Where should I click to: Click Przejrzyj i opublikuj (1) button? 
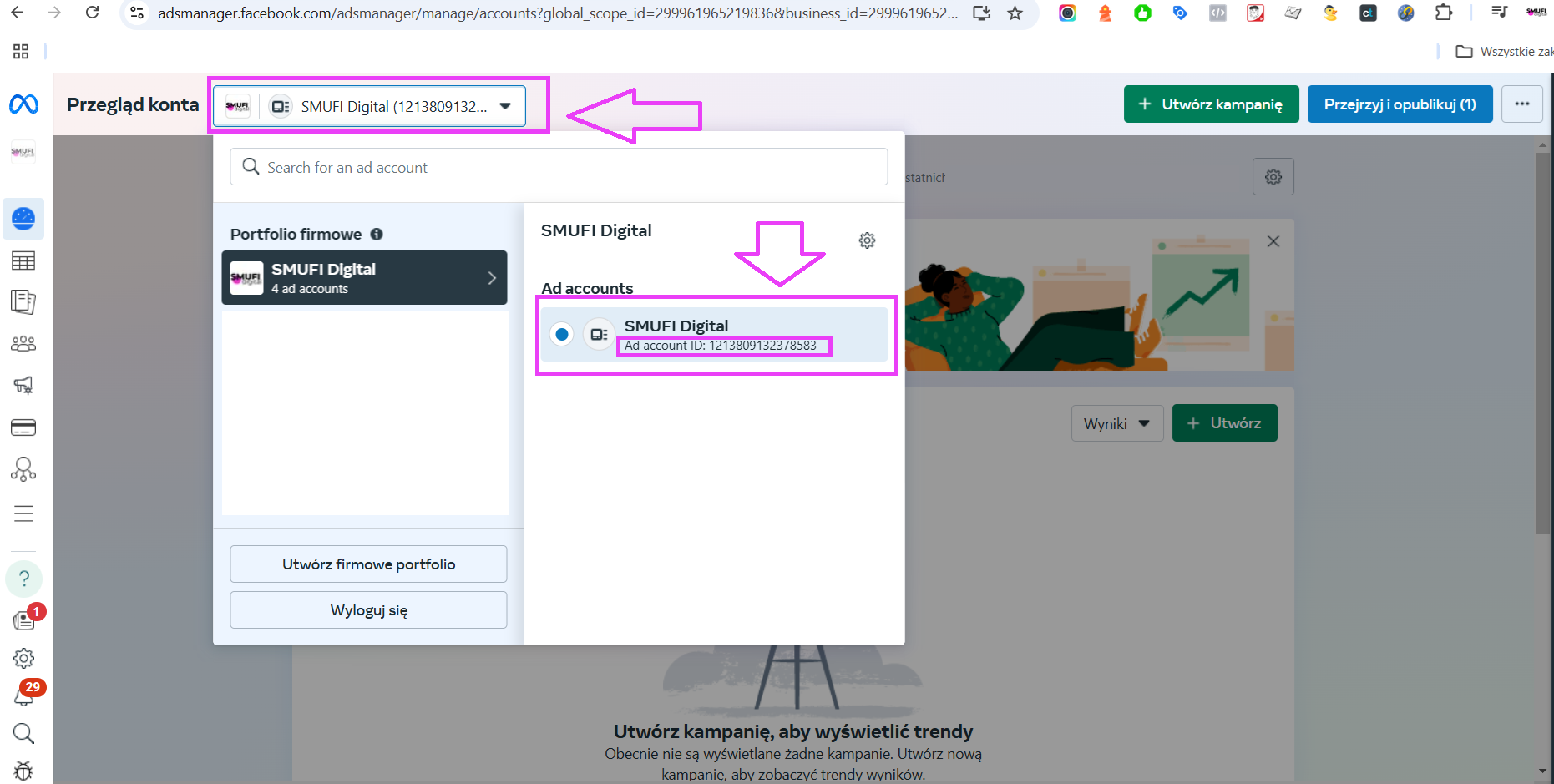coord(1400,104)
